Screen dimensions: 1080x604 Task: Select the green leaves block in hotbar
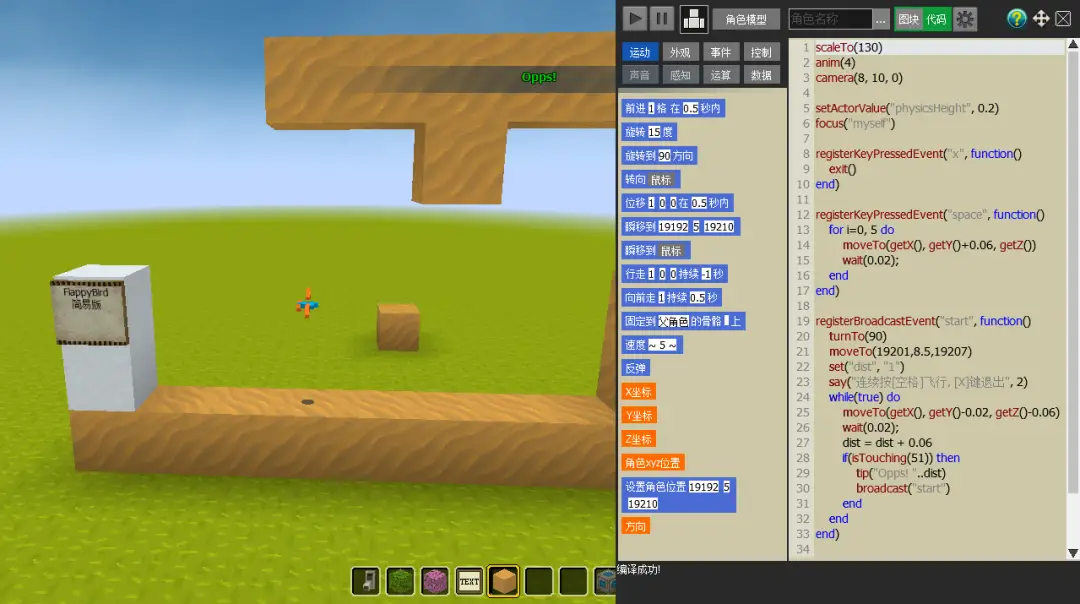(x=400, y=581)
